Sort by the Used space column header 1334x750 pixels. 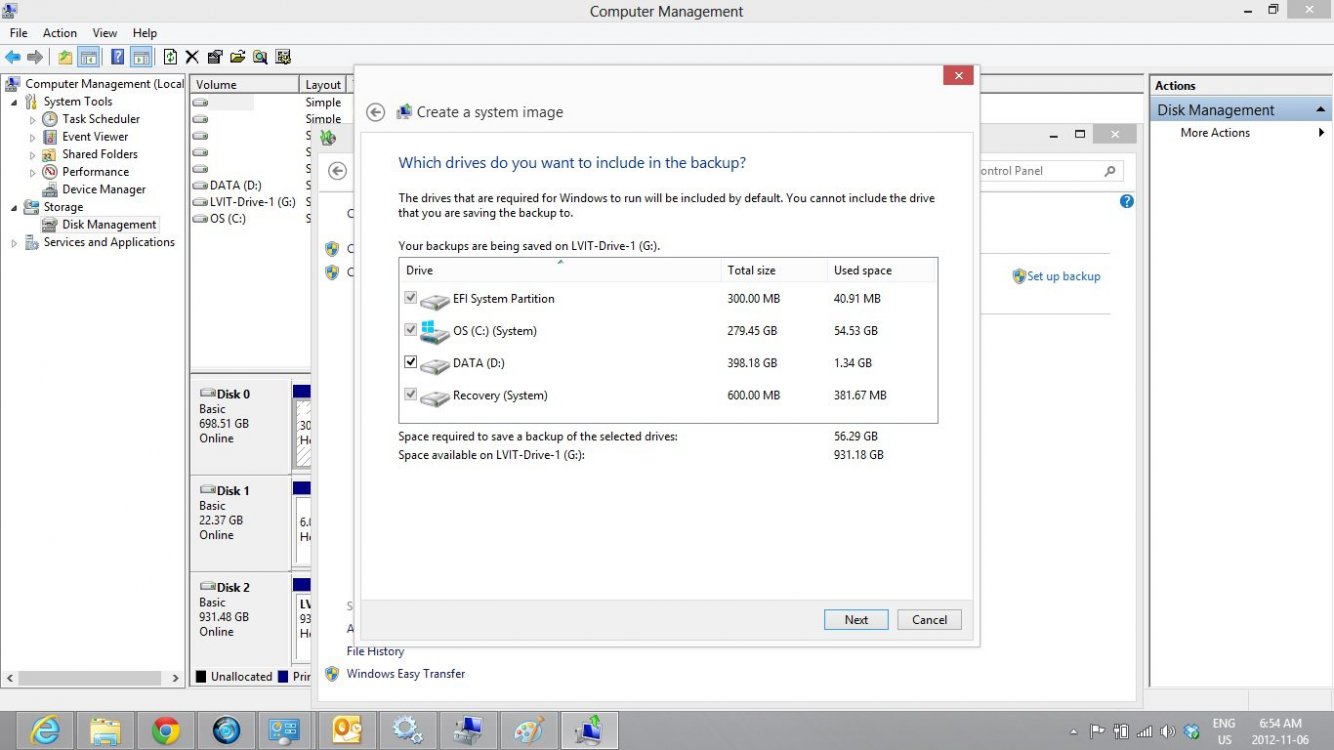click(882, 270)
